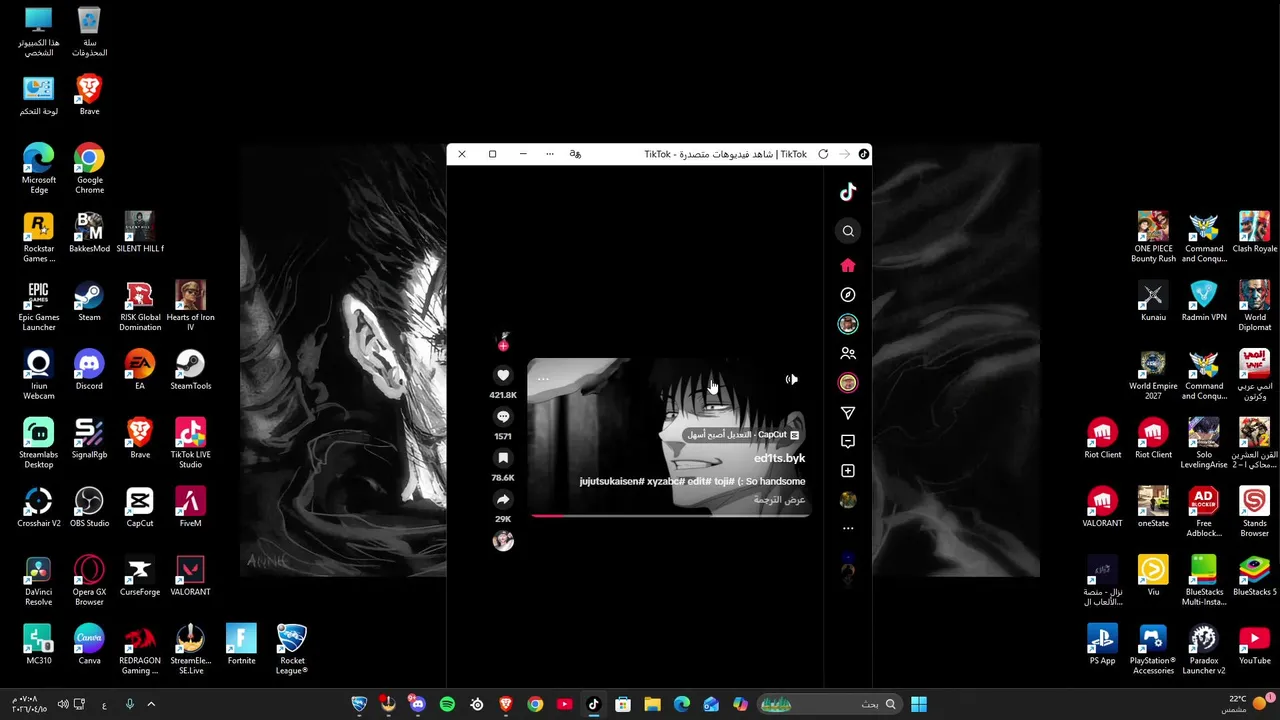
Task: Select the ONE PIECE Bounty Rush icon
Action: [1153, 238]
